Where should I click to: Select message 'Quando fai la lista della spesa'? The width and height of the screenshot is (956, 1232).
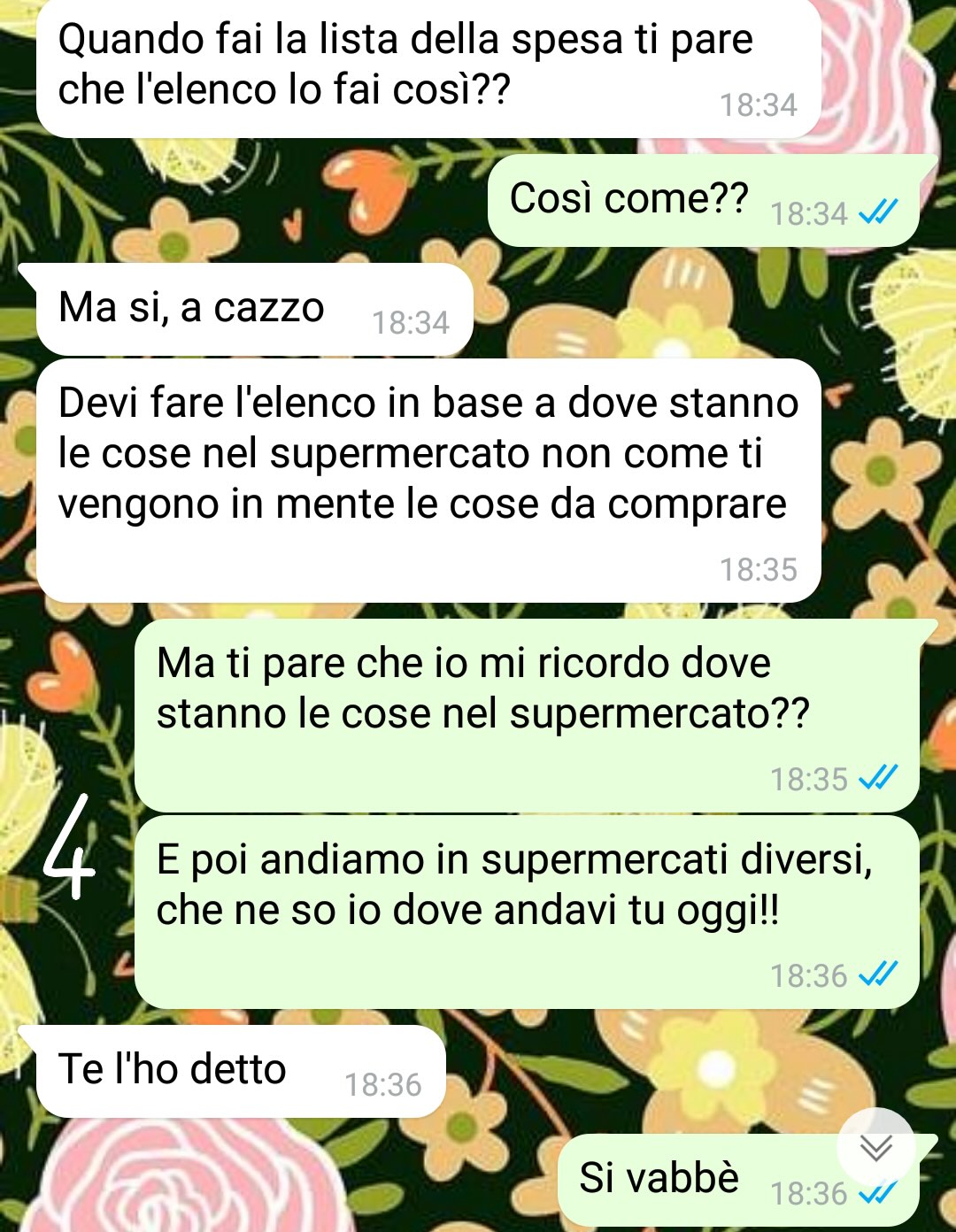pyautogui.click(x=428, y=68)
